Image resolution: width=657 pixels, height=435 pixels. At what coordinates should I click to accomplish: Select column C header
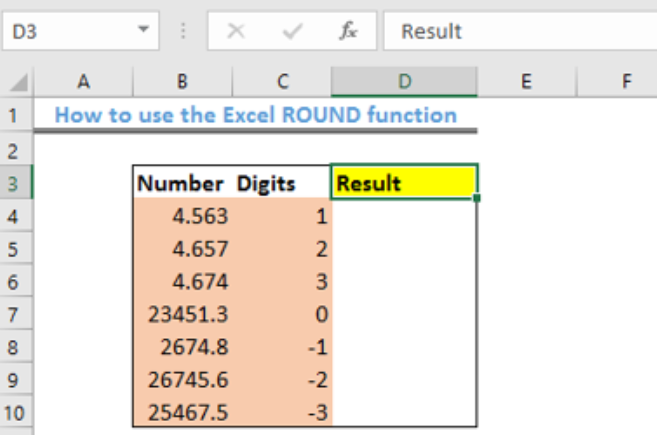point(282,81)
